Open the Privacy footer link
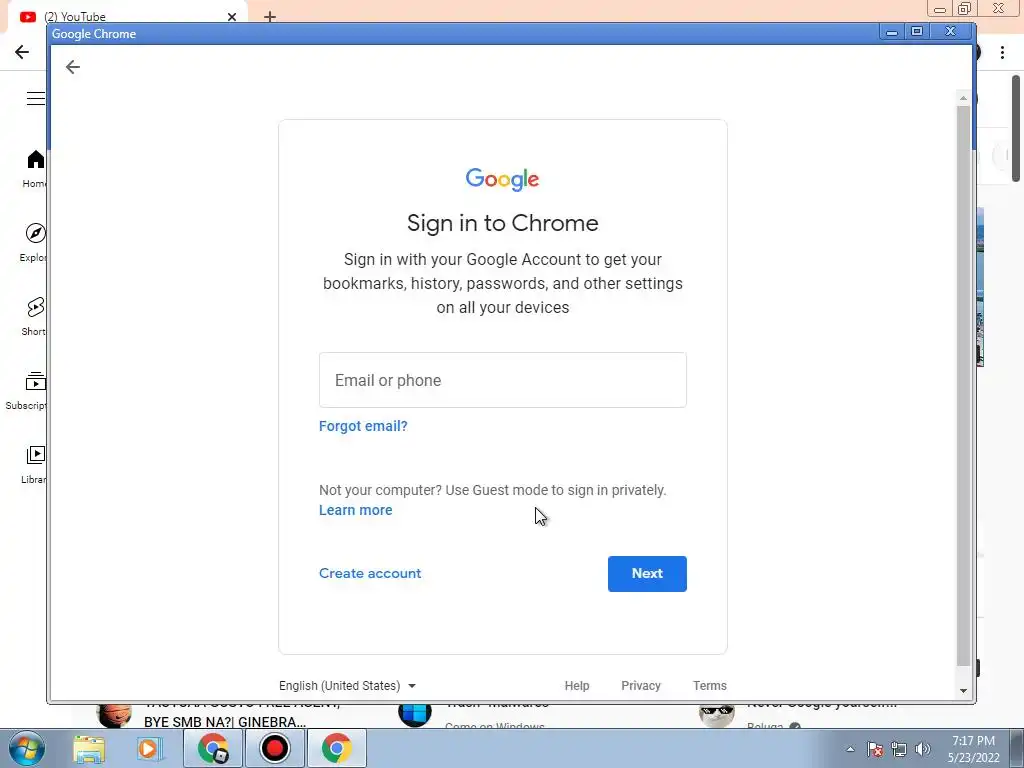Viewport: 1024px width, 768px height. [x=641, y=686]
